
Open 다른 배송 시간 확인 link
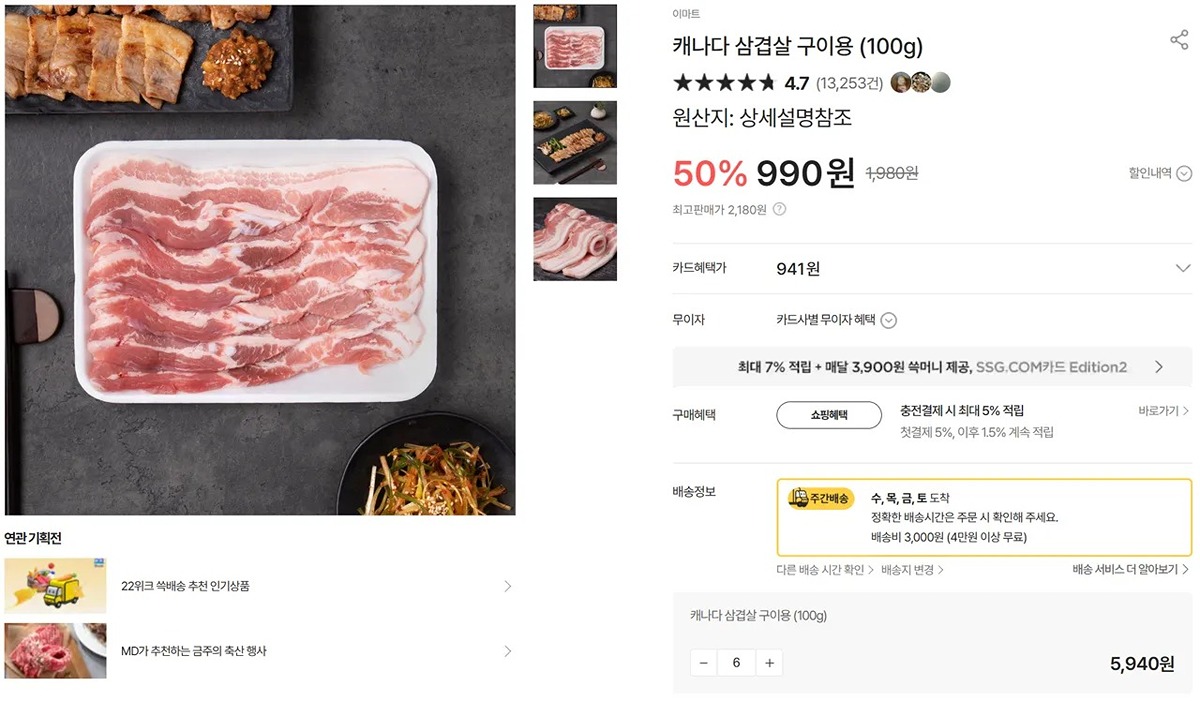pyautogui.click(x=824, y=570)
